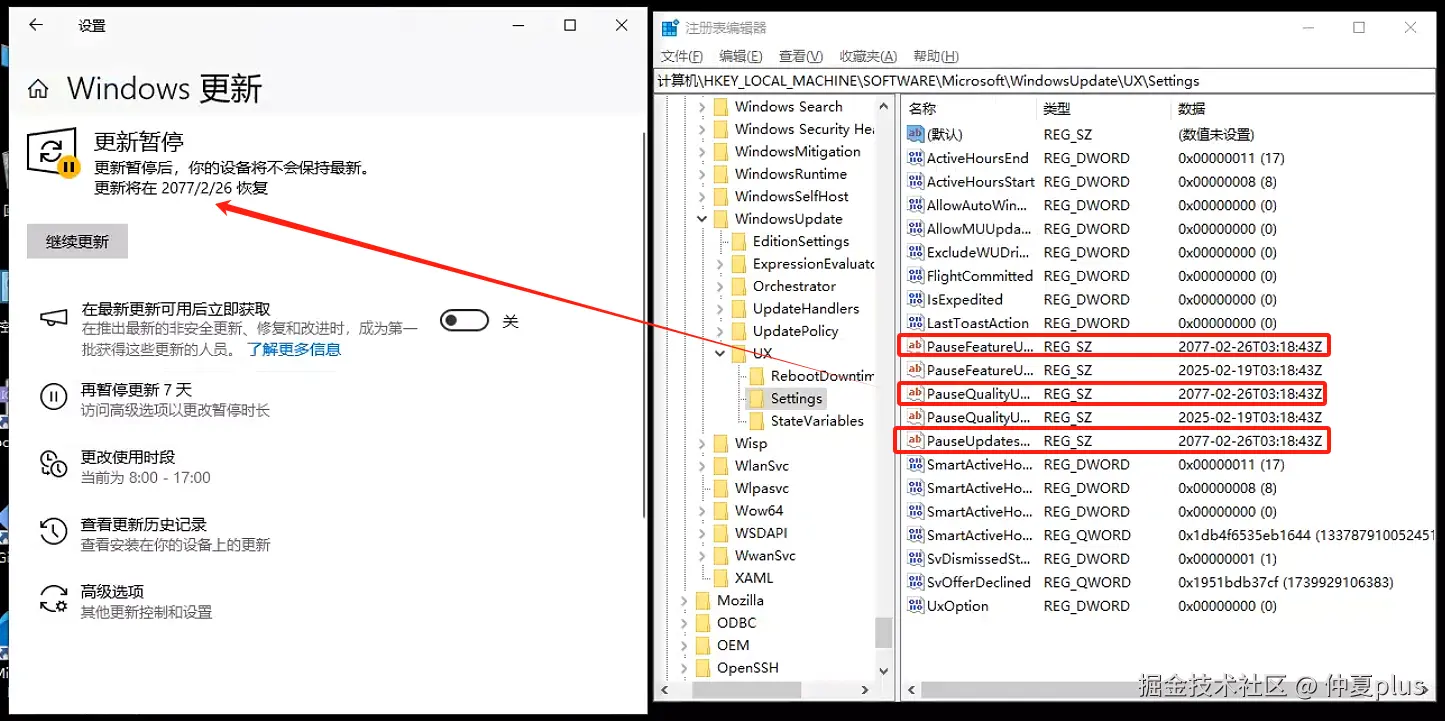Image resolution: width=1445 pixels, height=721 pixels.
Task: Click the Registry Editor title bar app icon
Action: pyautogui.click(x=670, y=28)
